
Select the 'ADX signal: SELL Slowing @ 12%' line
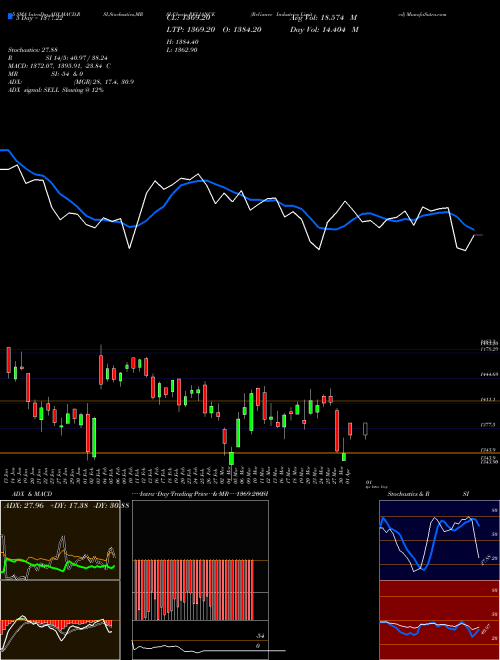(56, 90)
